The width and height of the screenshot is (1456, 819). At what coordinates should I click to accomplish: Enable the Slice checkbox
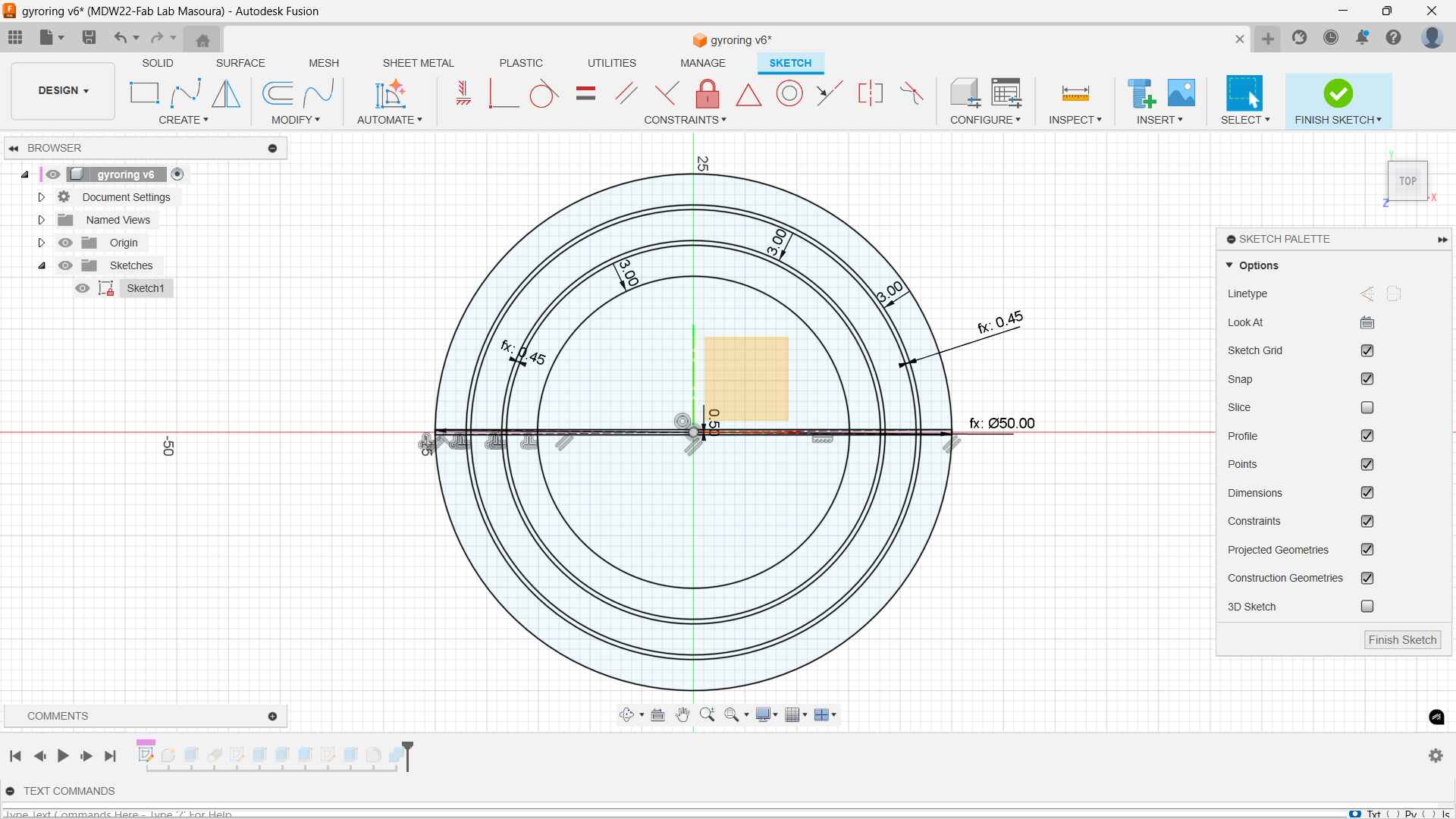pyautogui.click(x=1367, y=408)
